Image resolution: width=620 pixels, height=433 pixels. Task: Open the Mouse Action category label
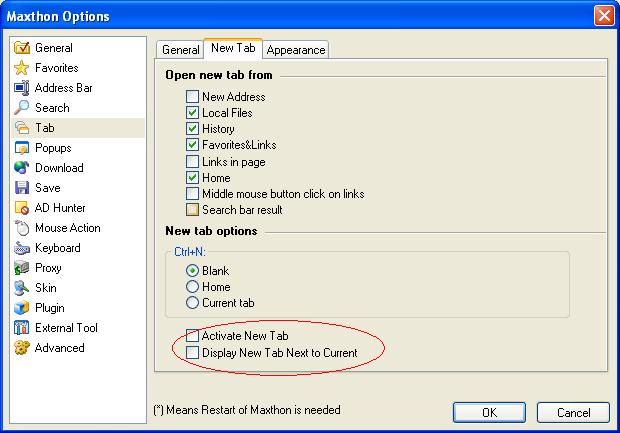coord(68,228)
